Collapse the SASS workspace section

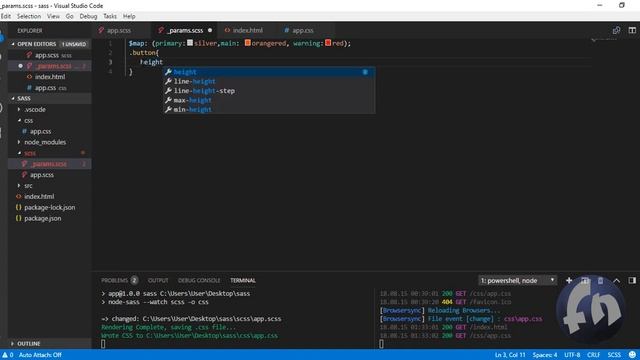coord(50,98)
